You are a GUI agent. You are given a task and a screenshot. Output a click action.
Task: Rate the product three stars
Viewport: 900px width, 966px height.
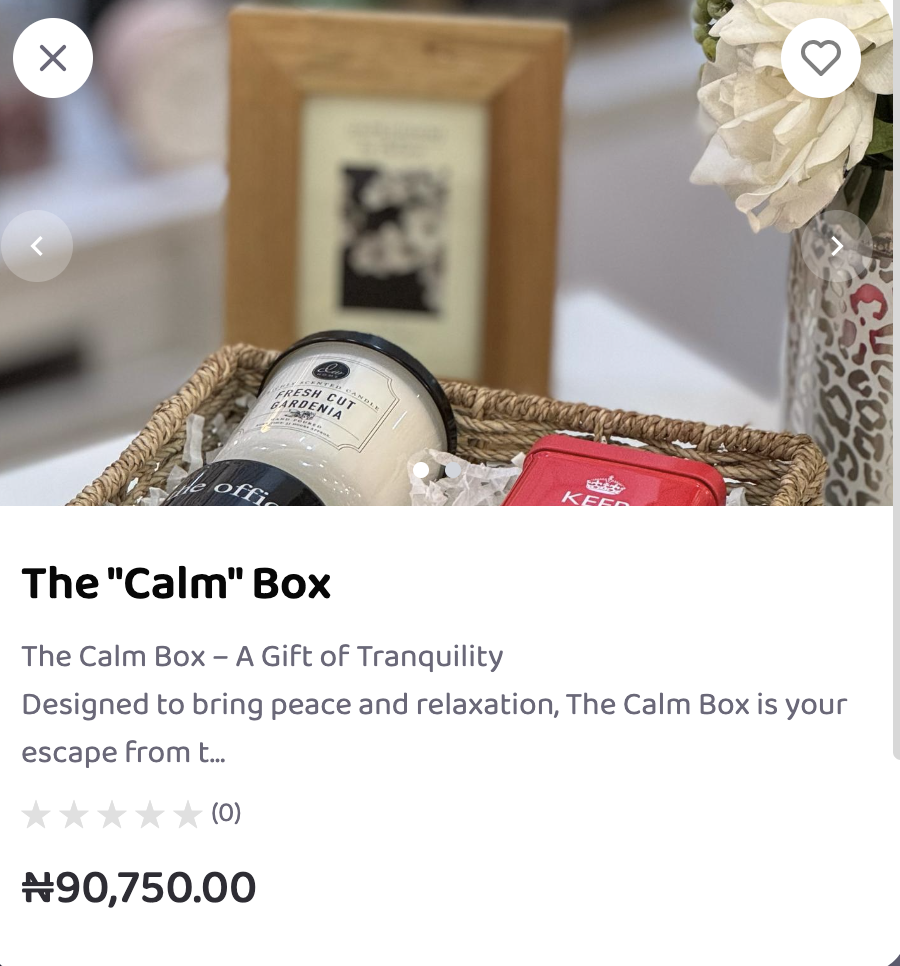click(112, 814)
